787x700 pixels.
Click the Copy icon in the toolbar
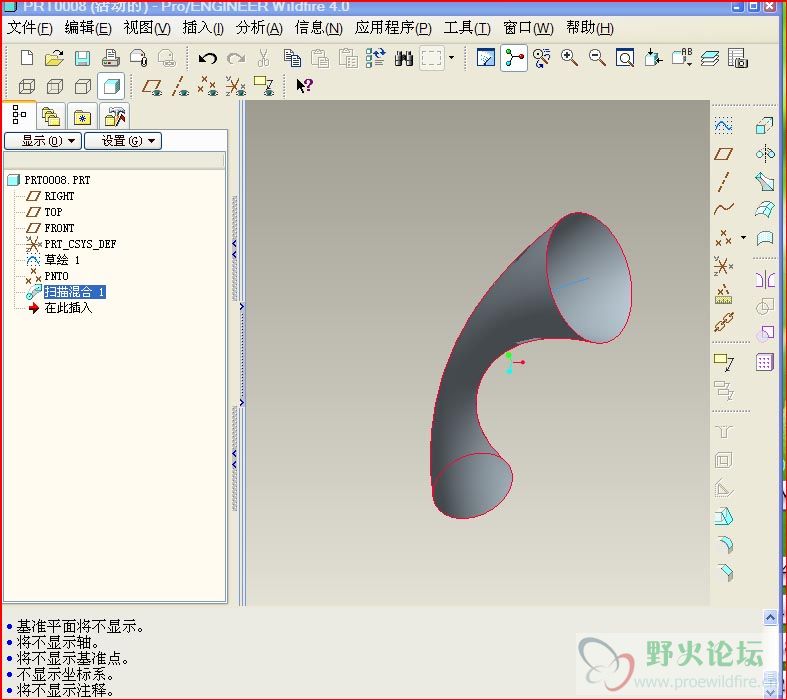coord(292,58)
